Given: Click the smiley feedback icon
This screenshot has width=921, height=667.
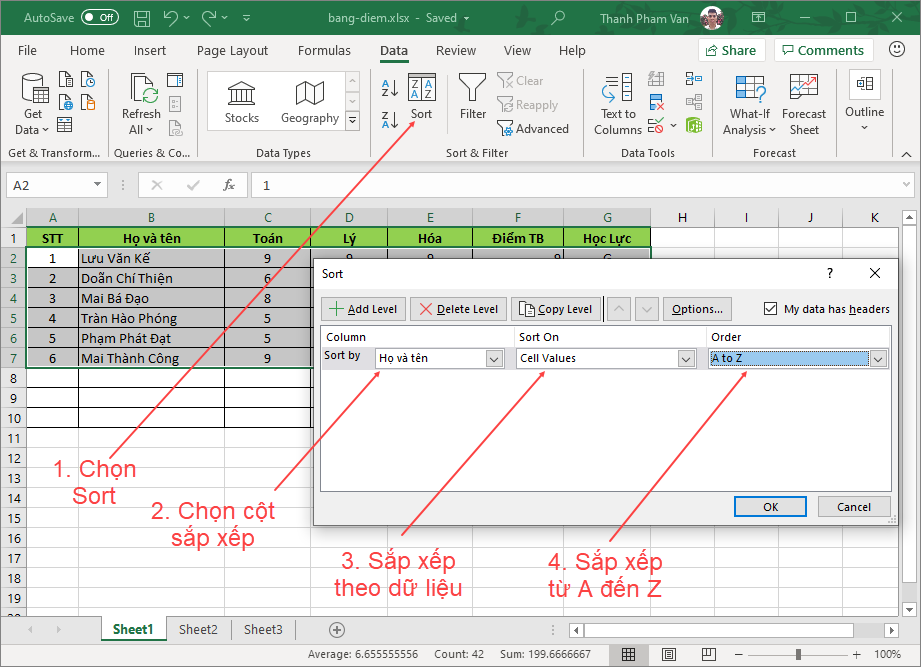Looking at the screenshot, I should [x=896, y=49].
